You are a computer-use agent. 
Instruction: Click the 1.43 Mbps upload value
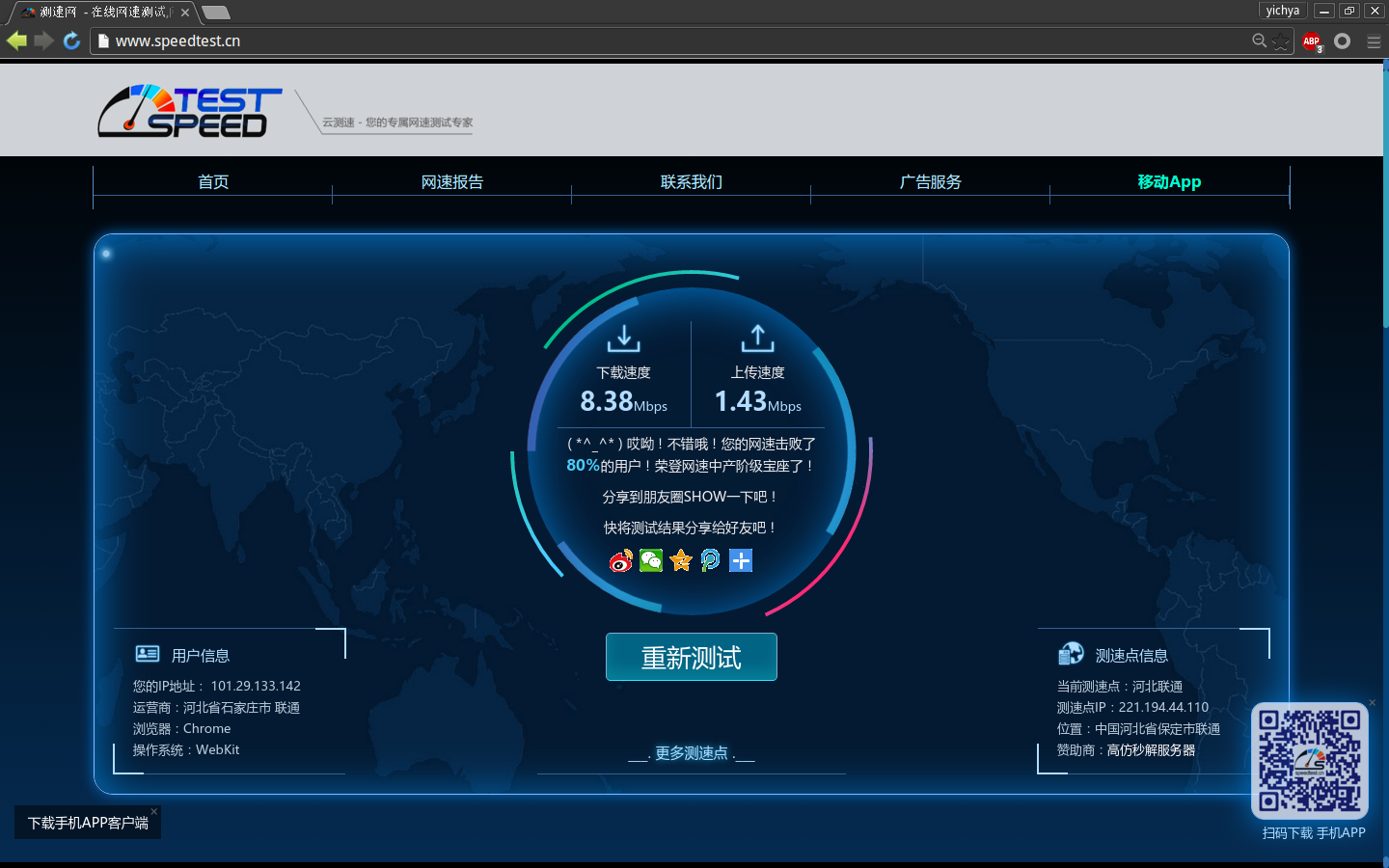[757, 401]
